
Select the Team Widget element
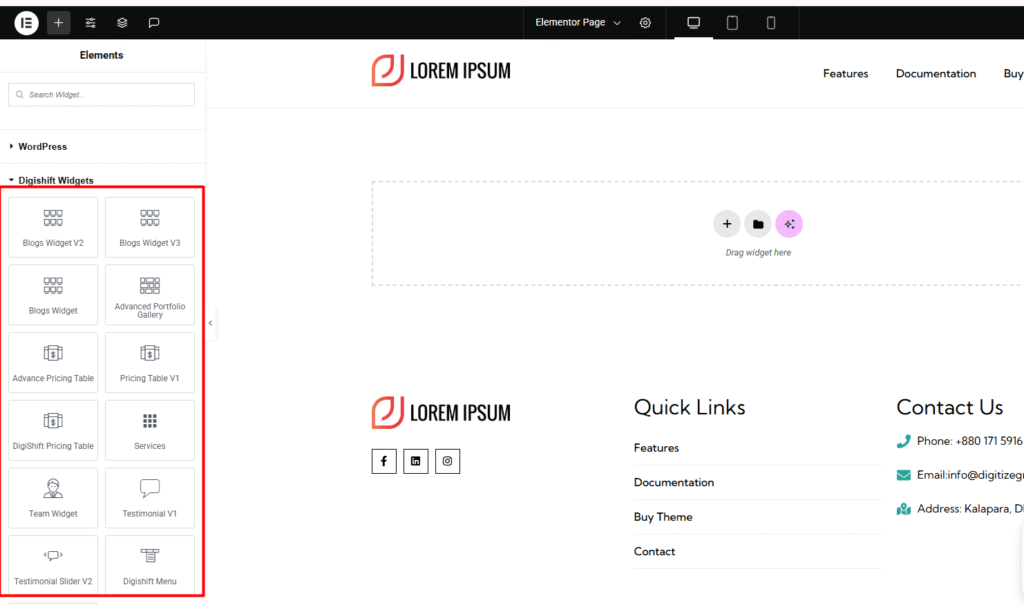53,498
